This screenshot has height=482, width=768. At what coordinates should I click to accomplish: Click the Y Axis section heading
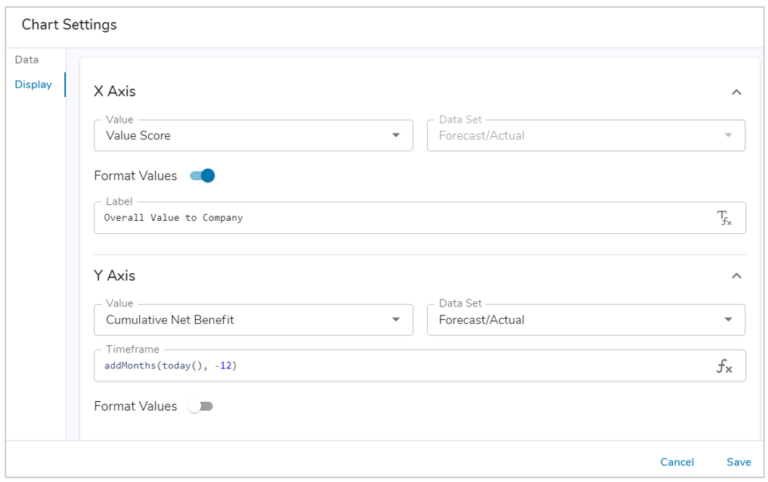point(115,275)
